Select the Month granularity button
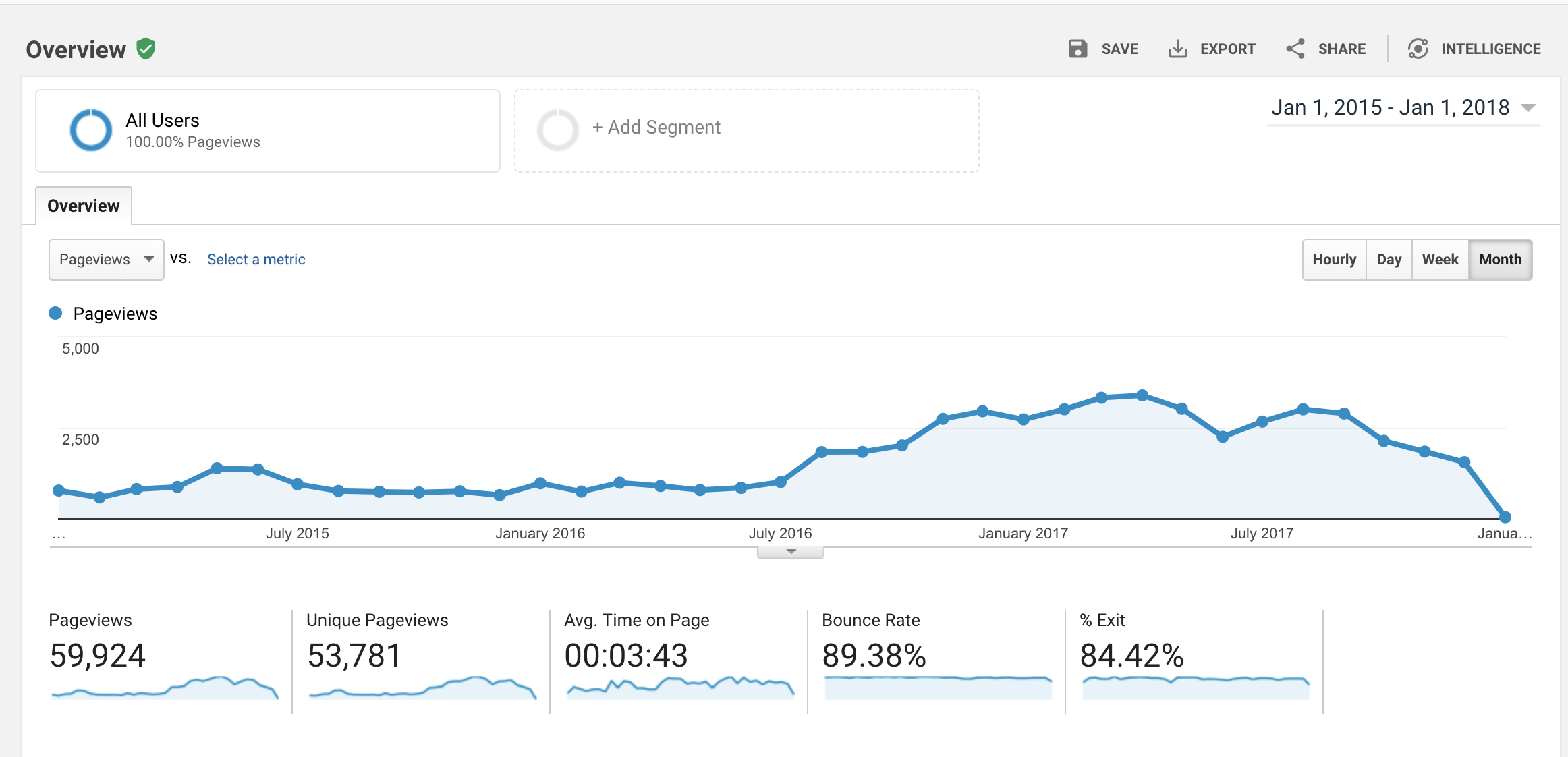The height and width of the screenshot is (757, 1568). pyautogui.click(x=1500, y=260)
